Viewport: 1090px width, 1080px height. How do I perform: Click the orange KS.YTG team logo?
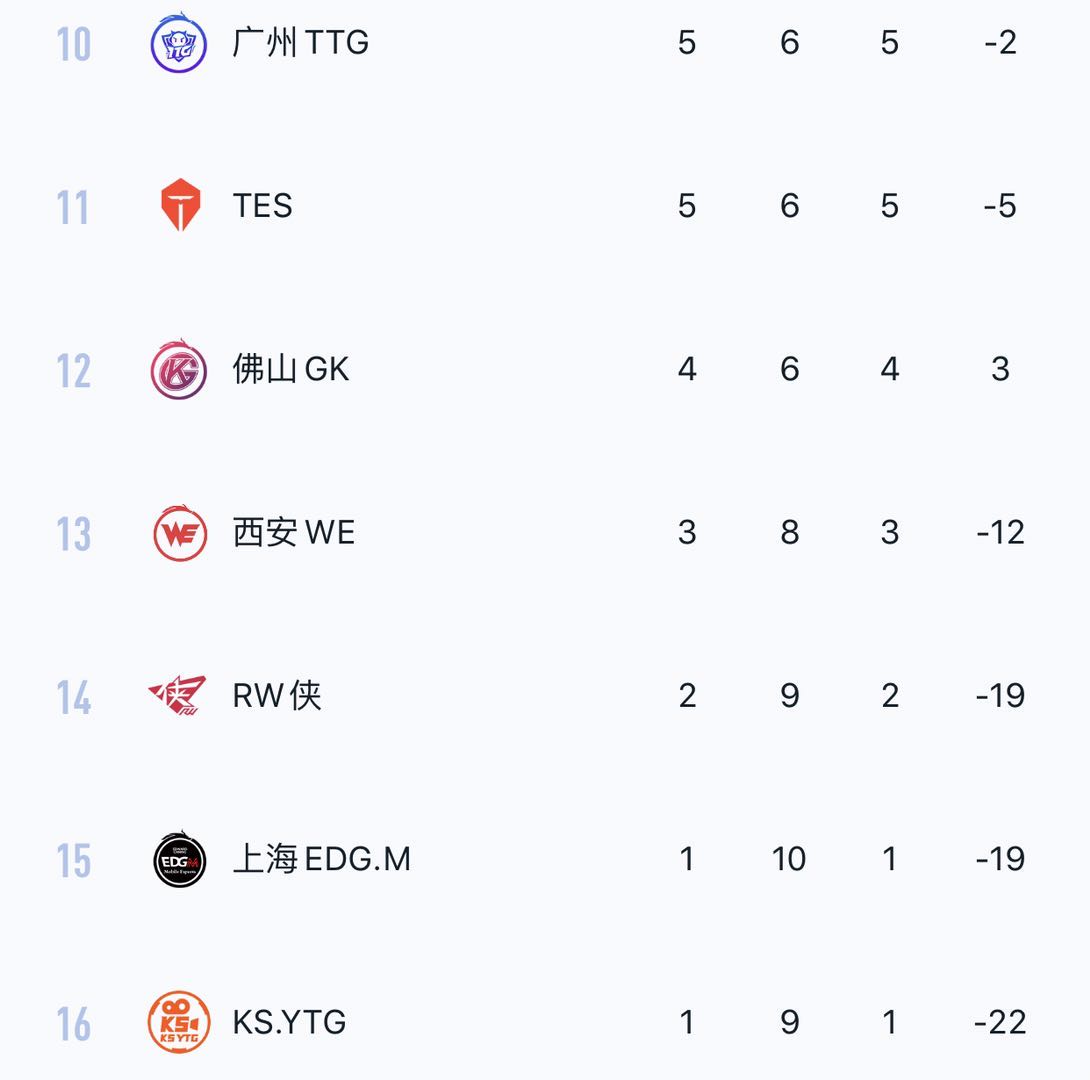point(179,1022)
